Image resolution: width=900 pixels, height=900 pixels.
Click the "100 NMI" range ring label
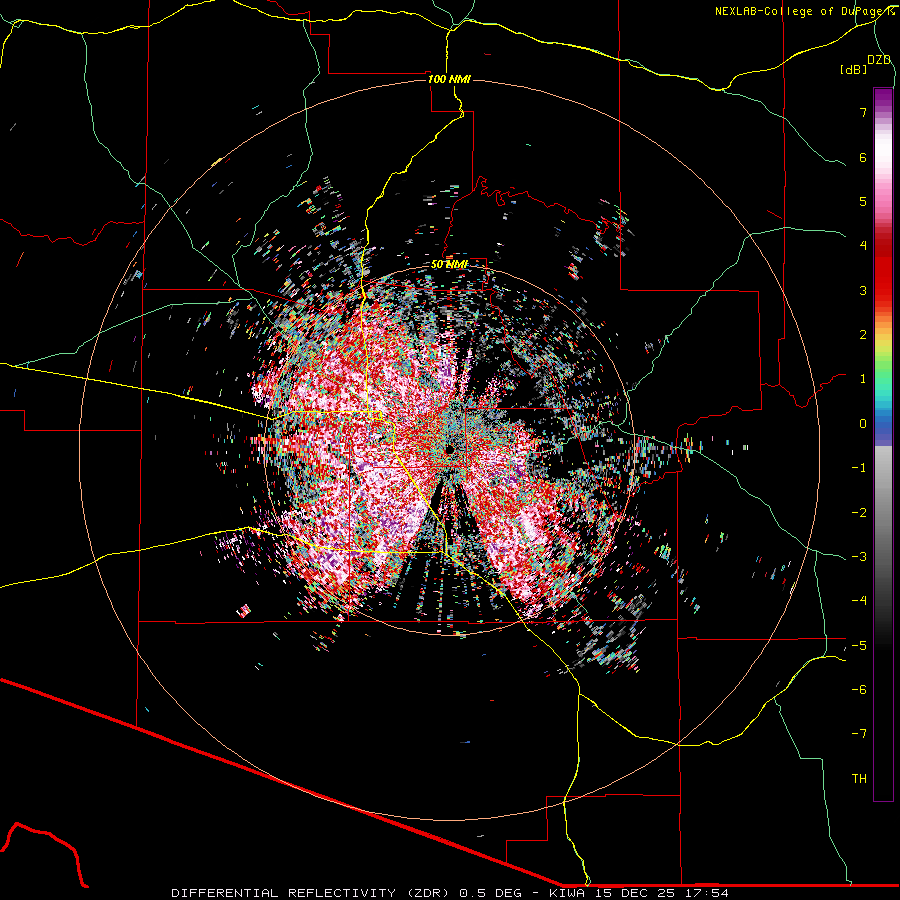tap(449, 79)
